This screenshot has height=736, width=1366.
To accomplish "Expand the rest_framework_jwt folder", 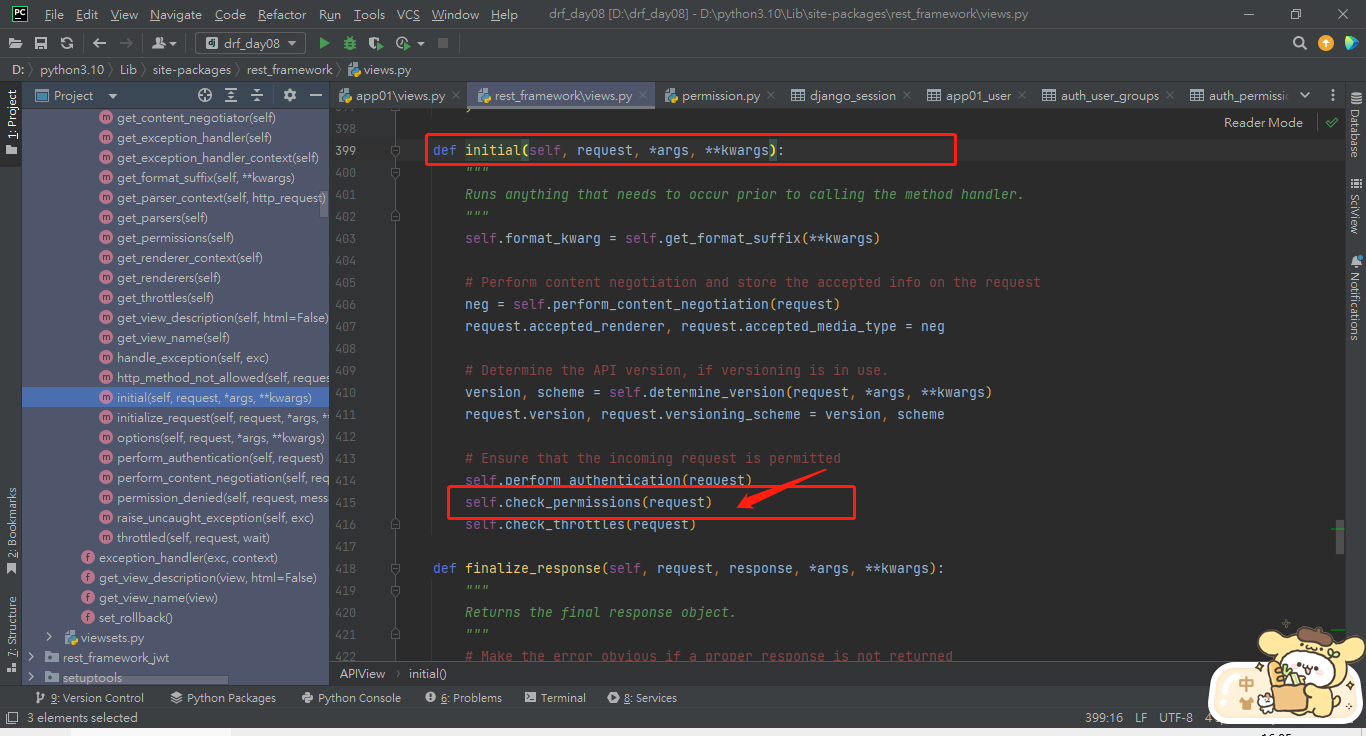I will (x=31, y=657).
